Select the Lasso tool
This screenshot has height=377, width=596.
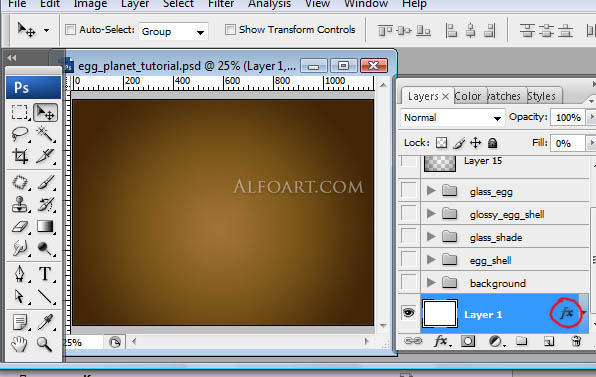coord(20,134)
